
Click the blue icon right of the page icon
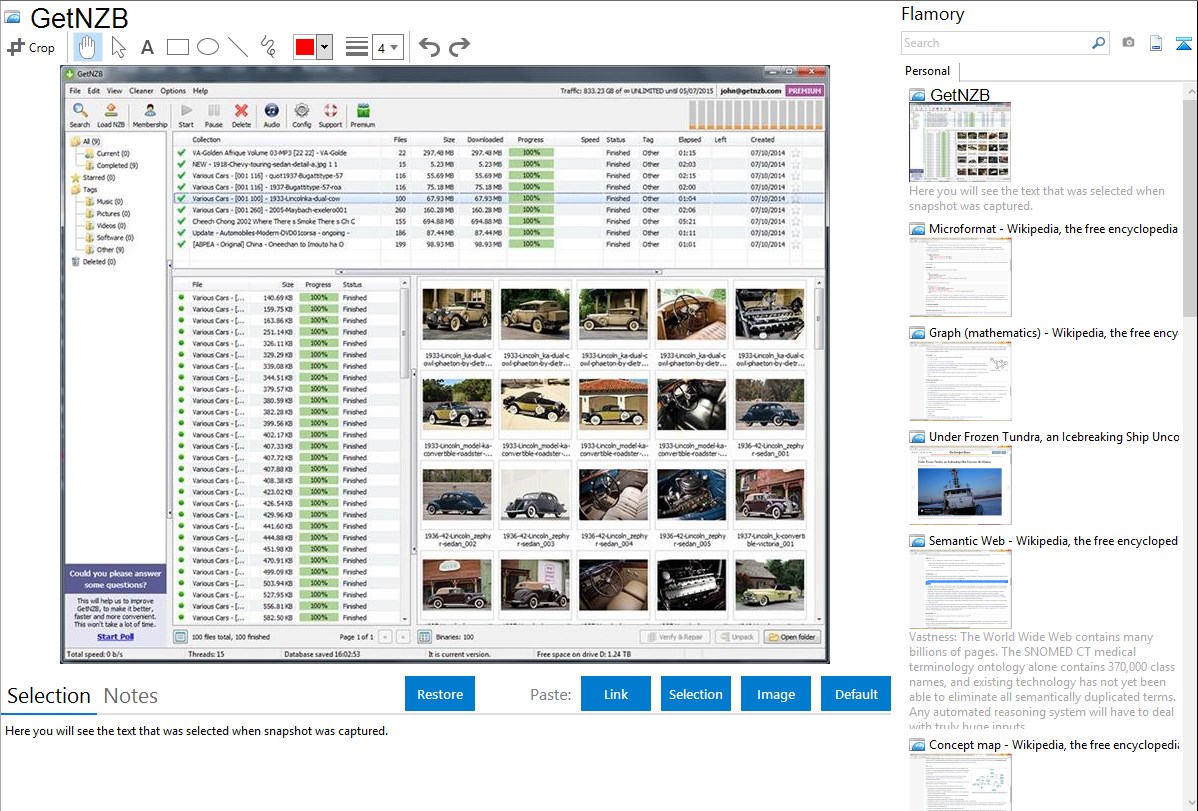[1183, 43]
